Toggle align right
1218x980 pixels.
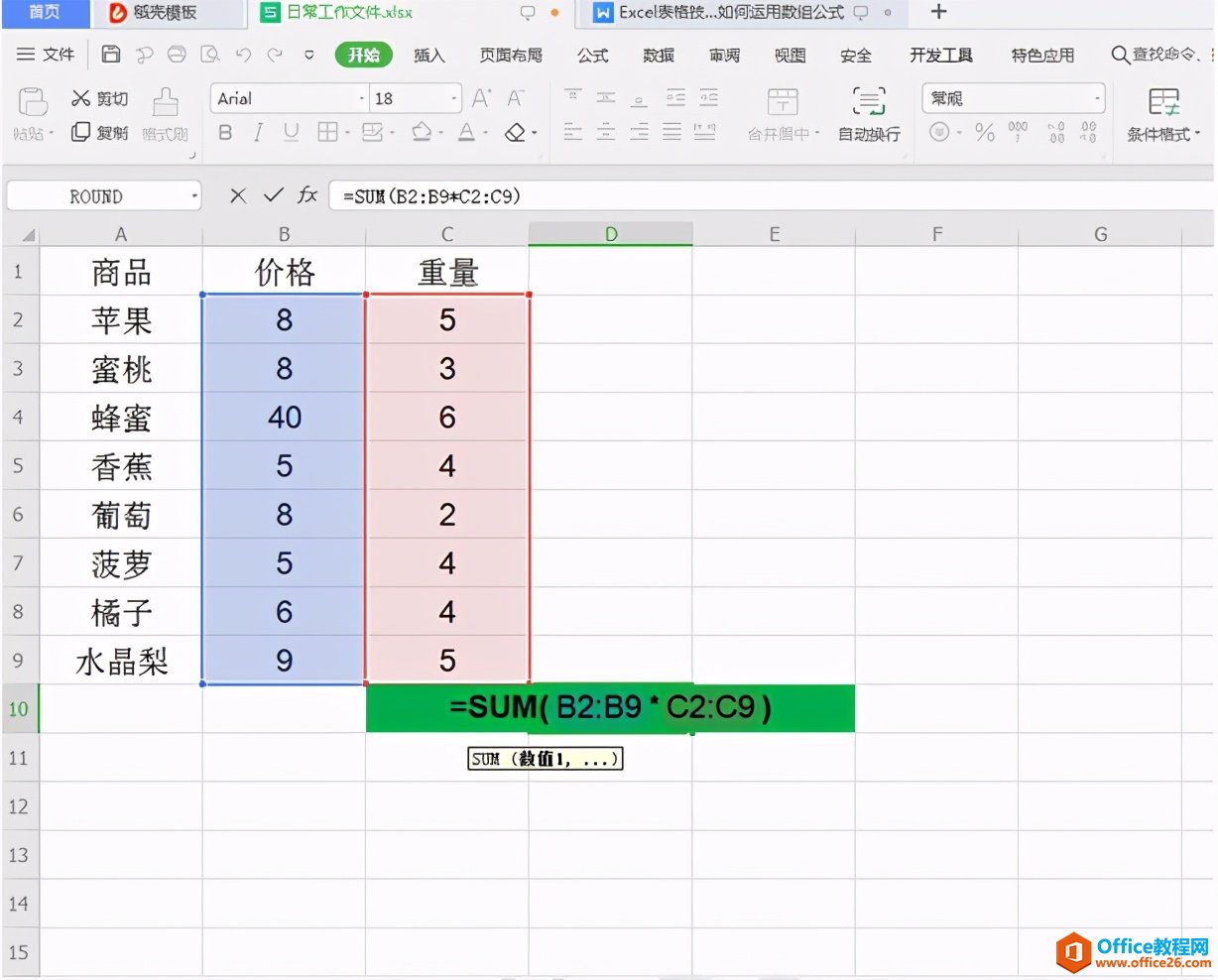[640, 132]
